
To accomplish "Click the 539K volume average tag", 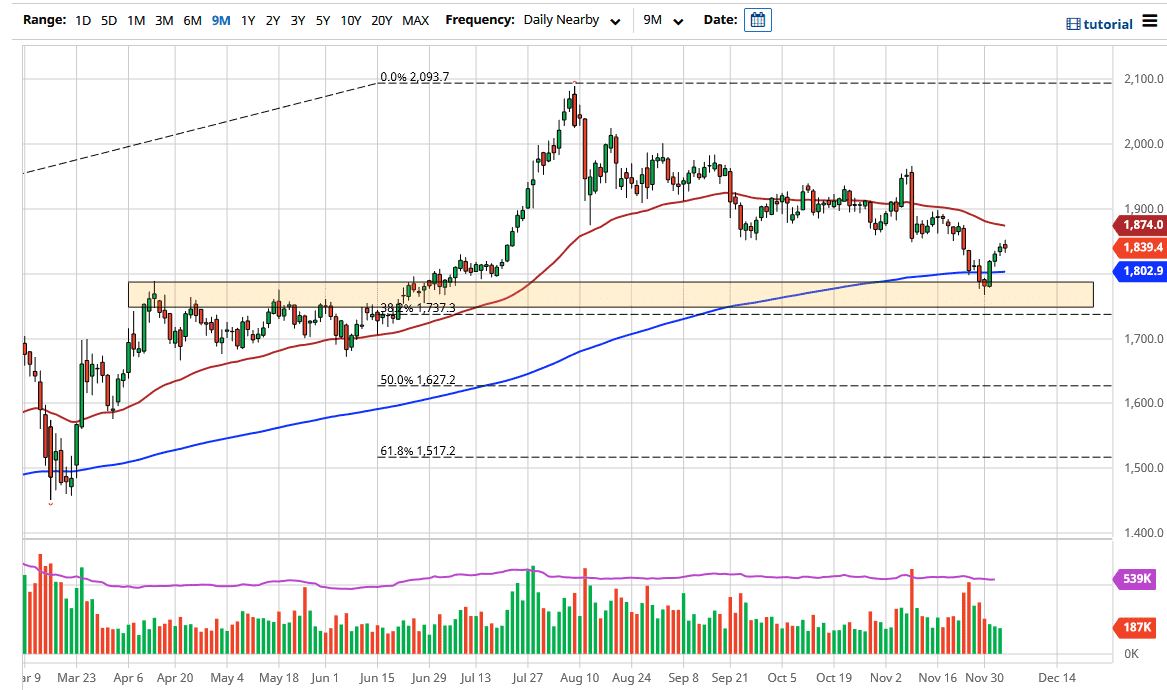I will pos(1135,578).
